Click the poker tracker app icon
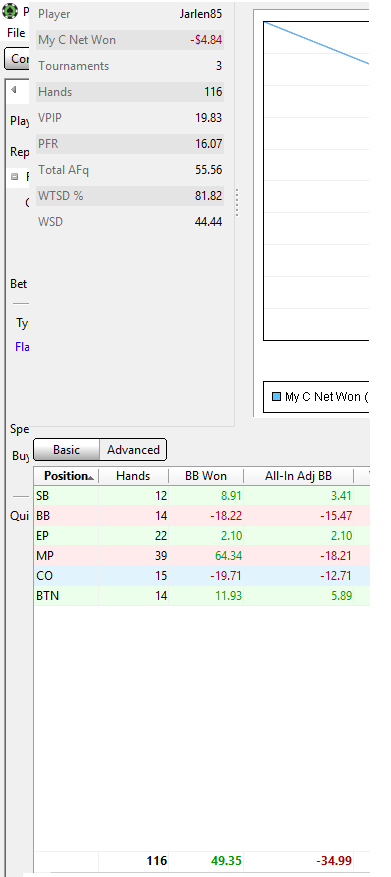 (10, 10)
